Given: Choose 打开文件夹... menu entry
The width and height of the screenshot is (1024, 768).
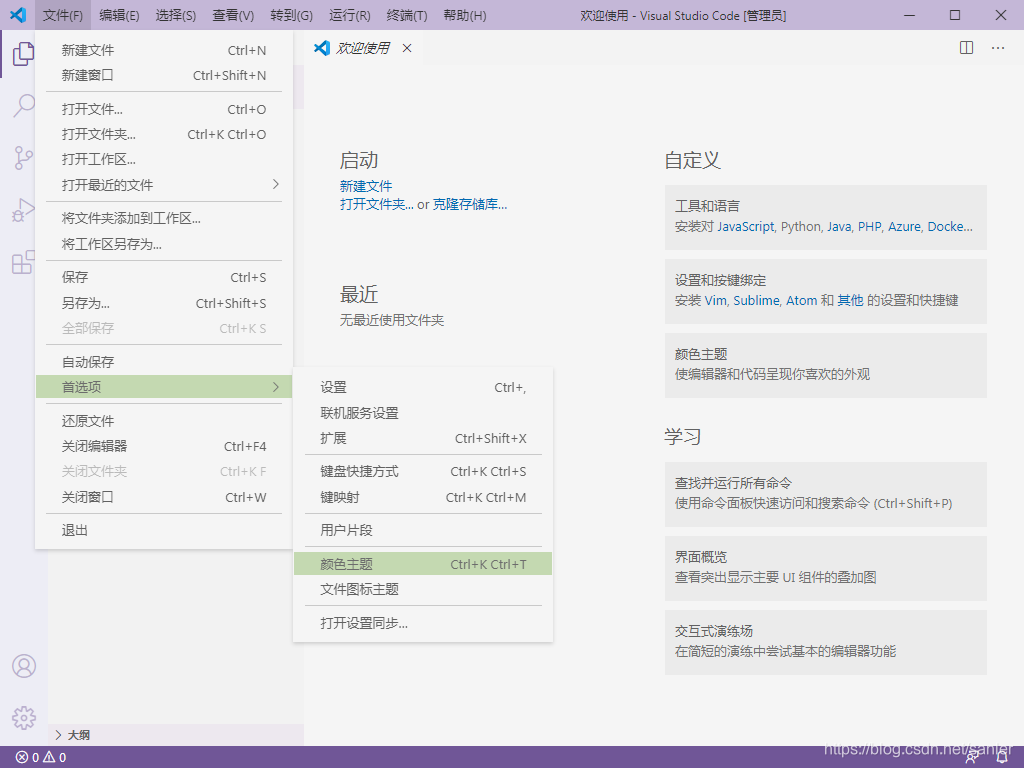Looking at the screenshot, I should pos(164,135).
